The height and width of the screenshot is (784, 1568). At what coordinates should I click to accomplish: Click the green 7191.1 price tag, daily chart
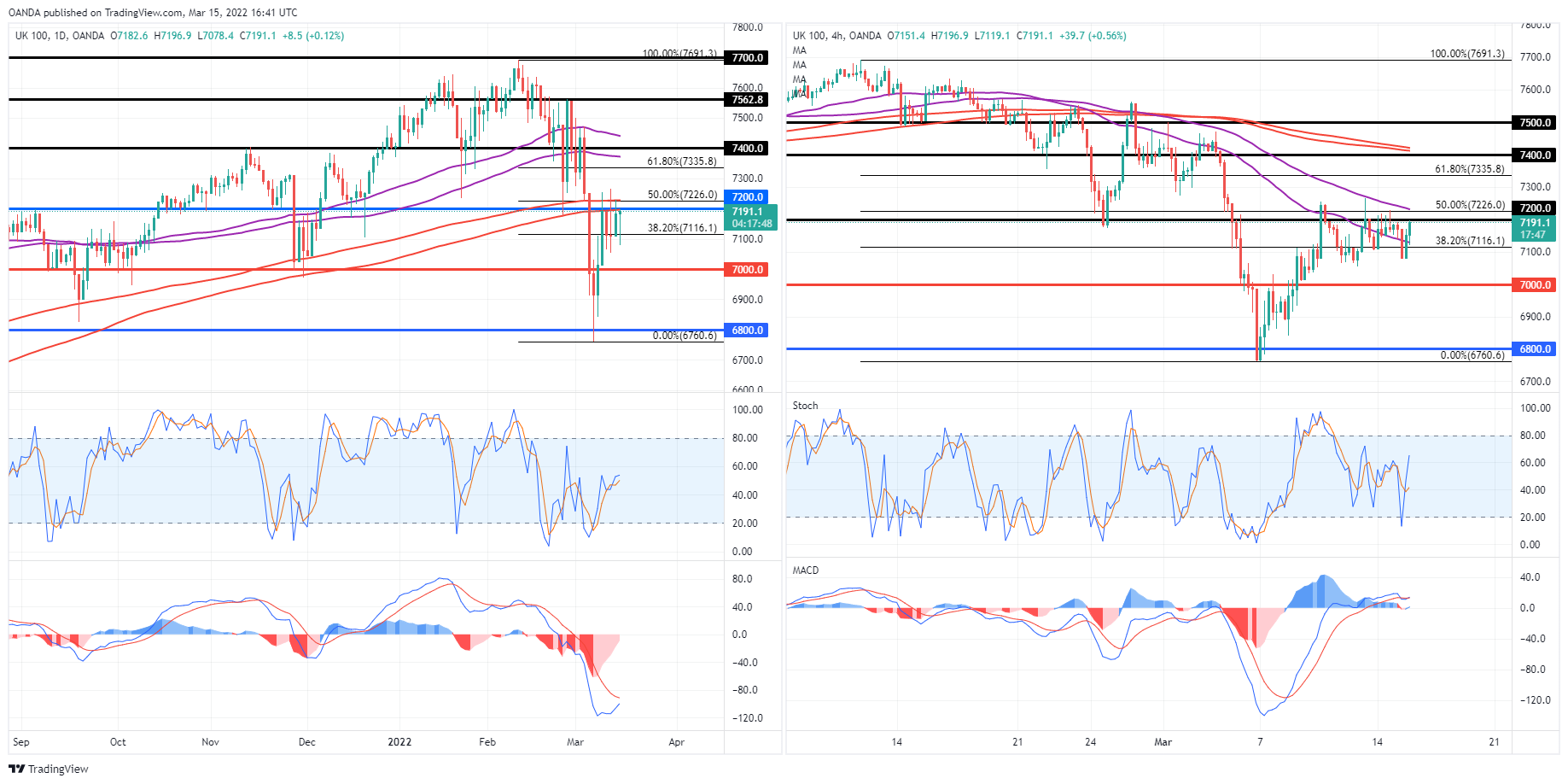(751, 217)
